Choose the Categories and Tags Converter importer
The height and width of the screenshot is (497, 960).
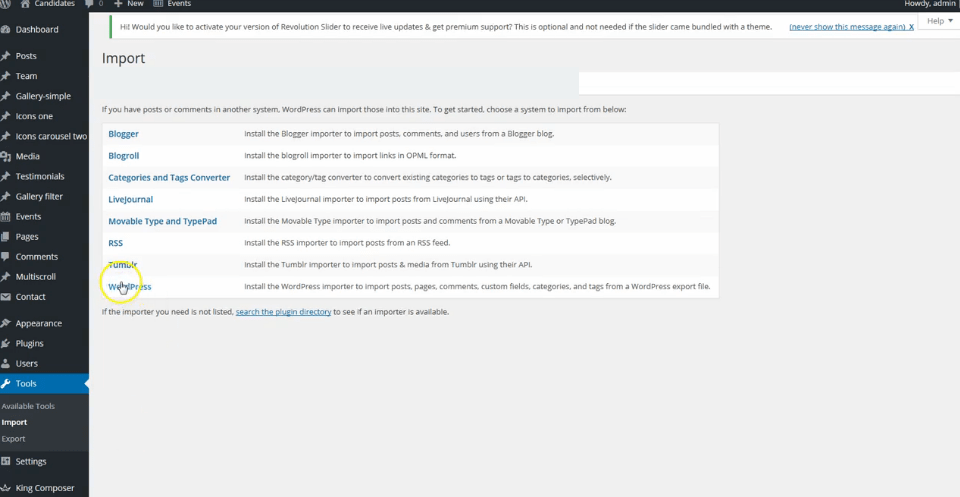pos(169,178)
